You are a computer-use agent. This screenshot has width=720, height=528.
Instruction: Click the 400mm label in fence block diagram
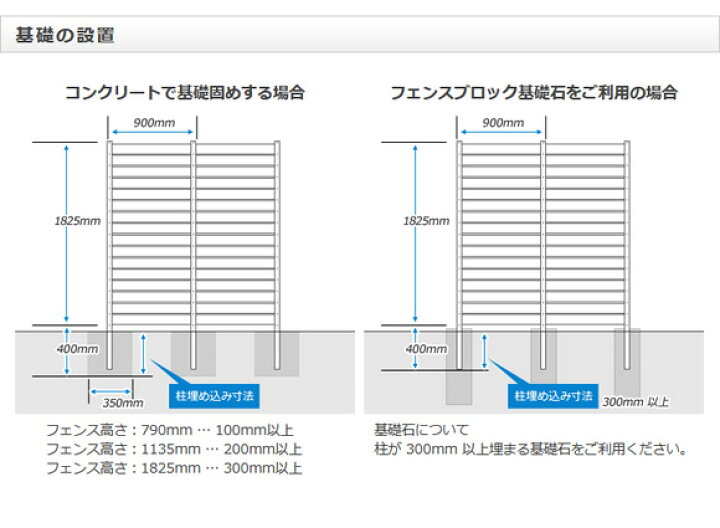(x=426, y=349)
